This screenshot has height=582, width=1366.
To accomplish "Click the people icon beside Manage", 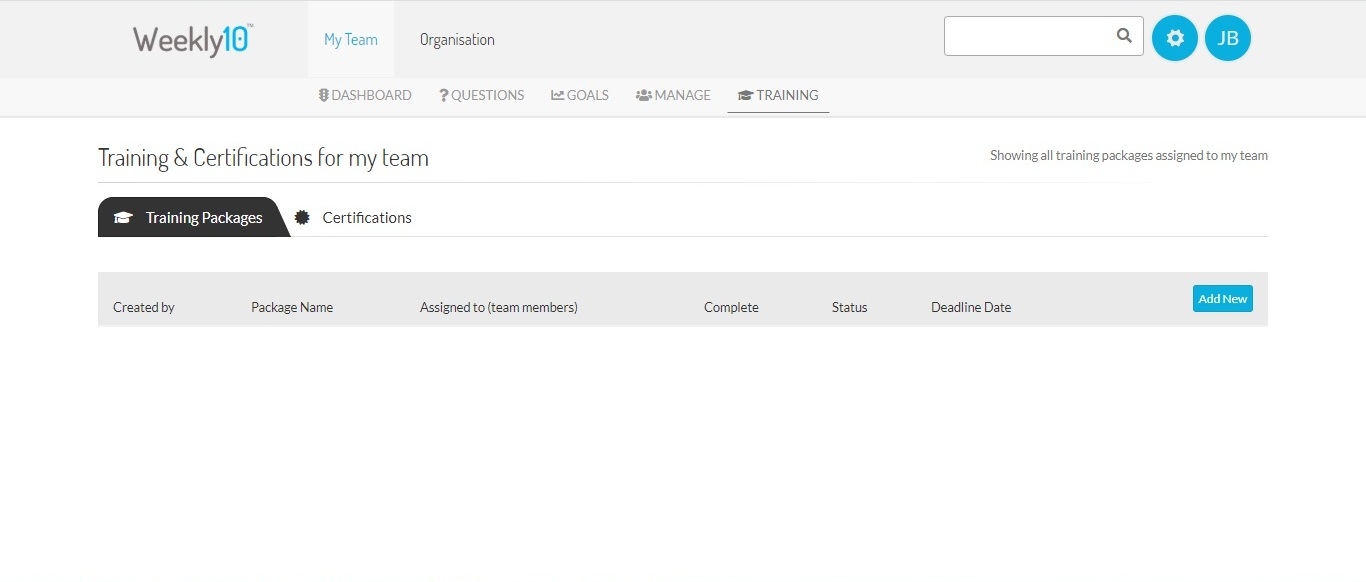I will coord(643,95).
